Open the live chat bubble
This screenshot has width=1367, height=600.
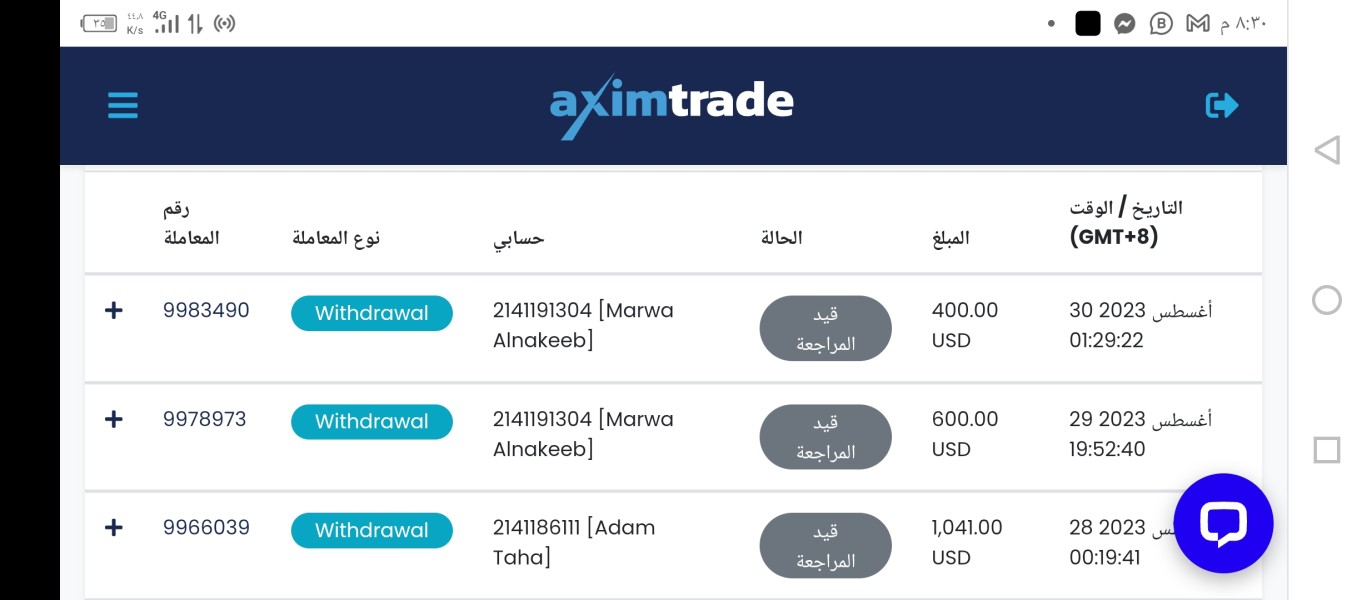coord(1223,523)
